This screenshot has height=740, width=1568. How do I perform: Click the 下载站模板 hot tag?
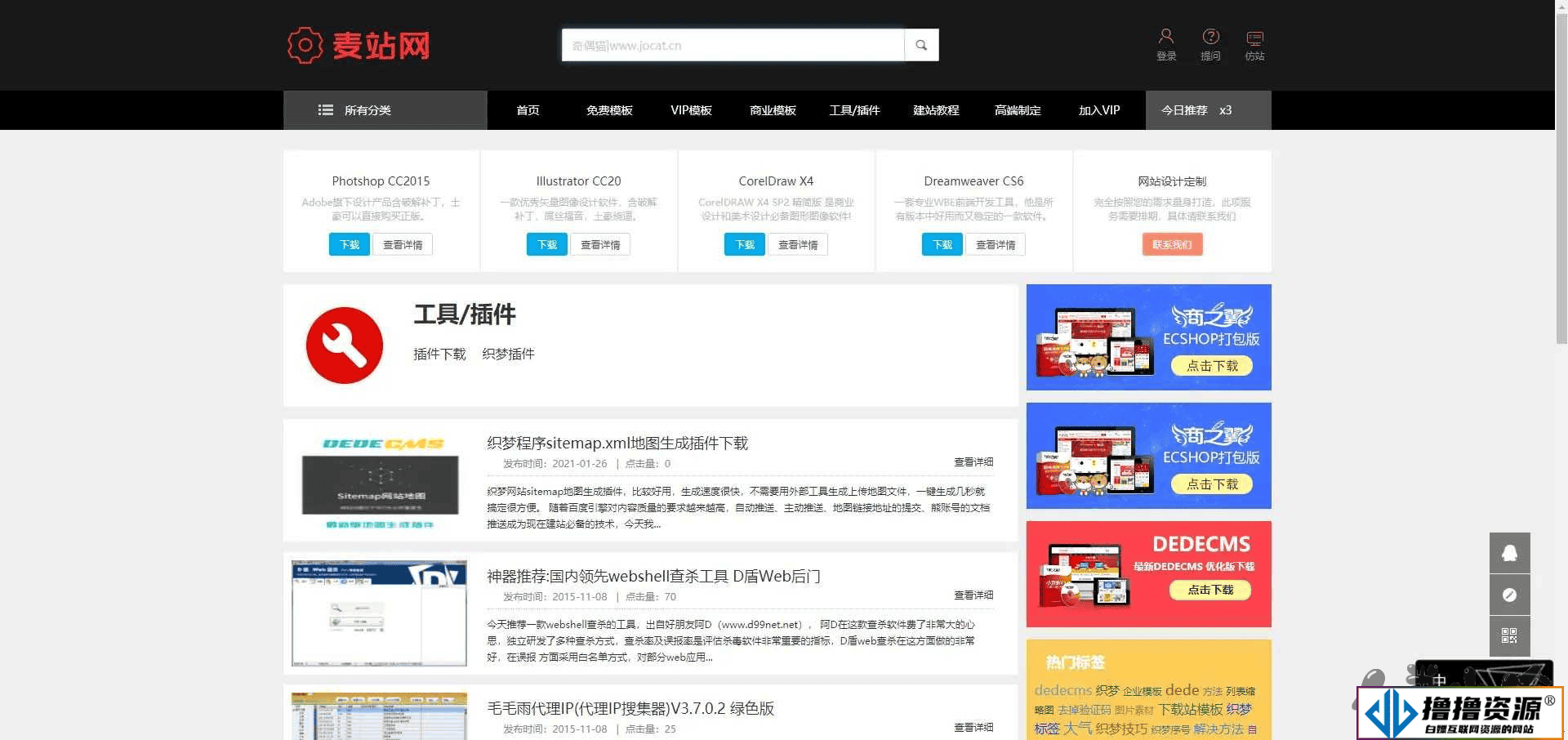tap(1190, 709)
